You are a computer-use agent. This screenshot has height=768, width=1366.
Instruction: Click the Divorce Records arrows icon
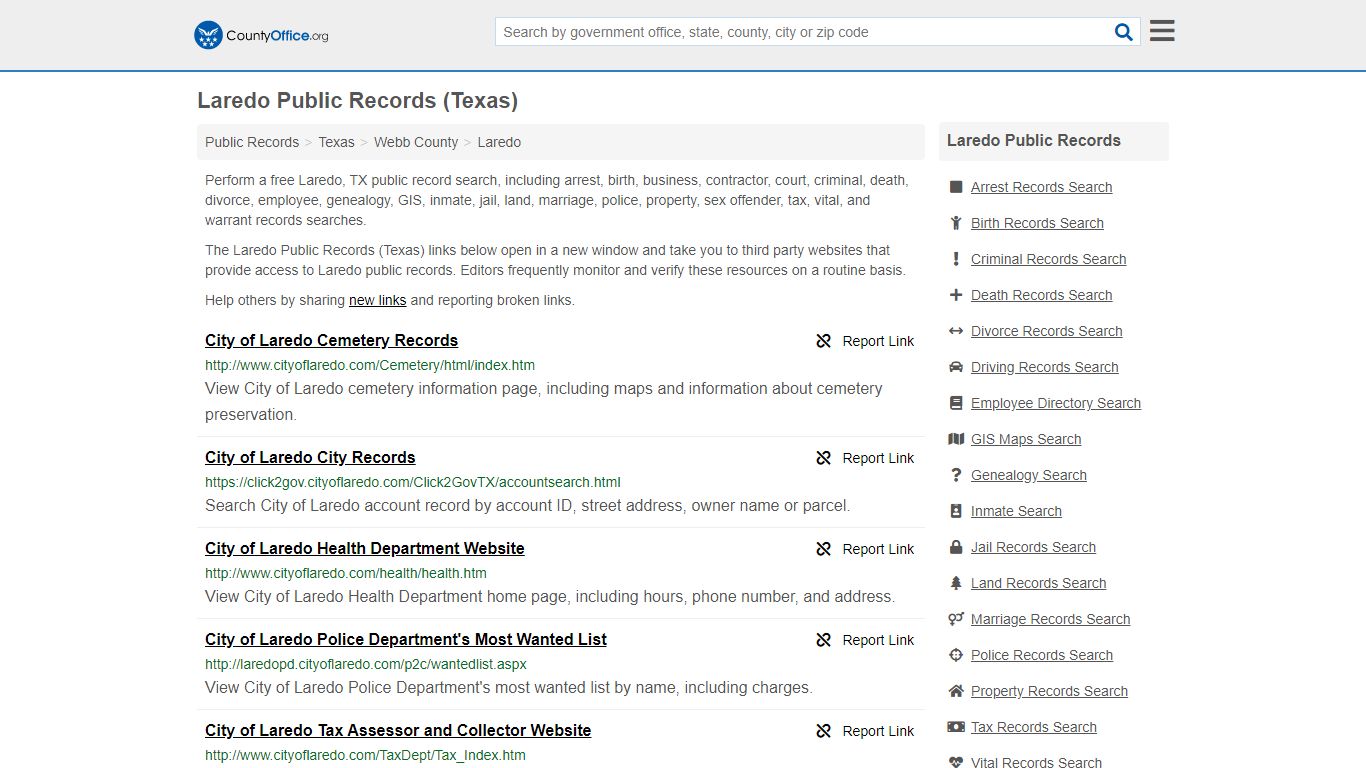click(x=956, y=331)
